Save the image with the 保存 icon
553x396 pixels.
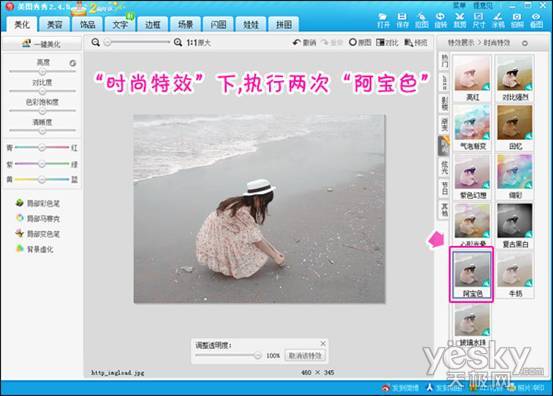402,20
